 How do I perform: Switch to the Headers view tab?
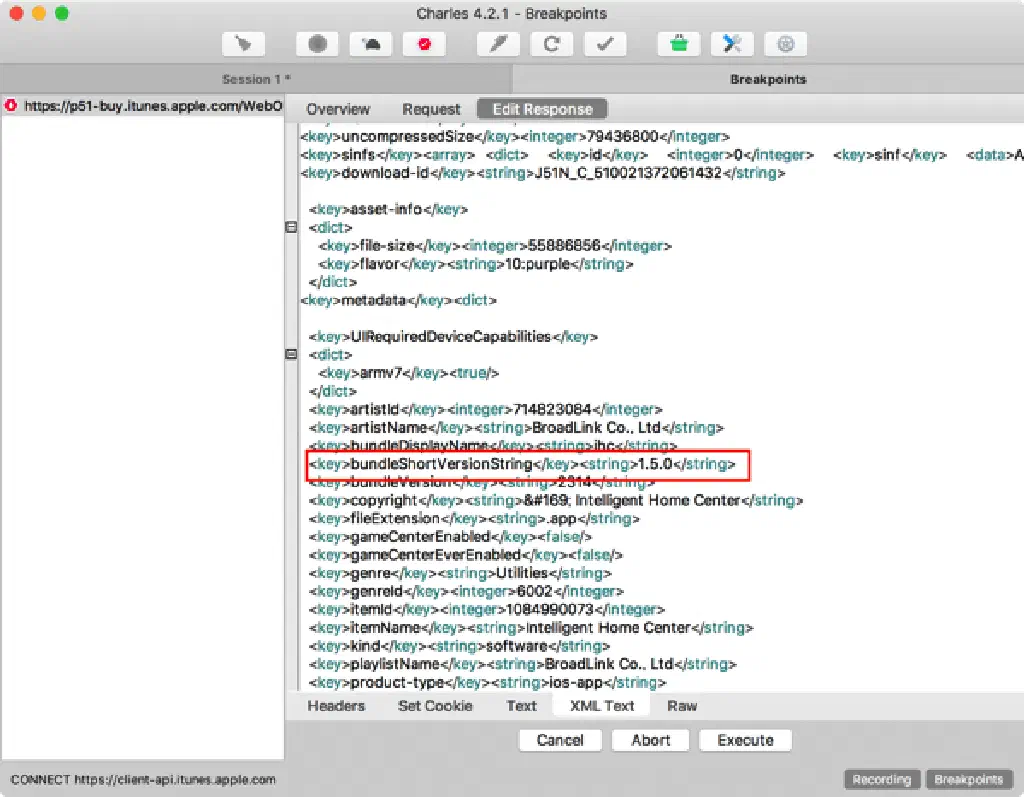tap(336, 705)
